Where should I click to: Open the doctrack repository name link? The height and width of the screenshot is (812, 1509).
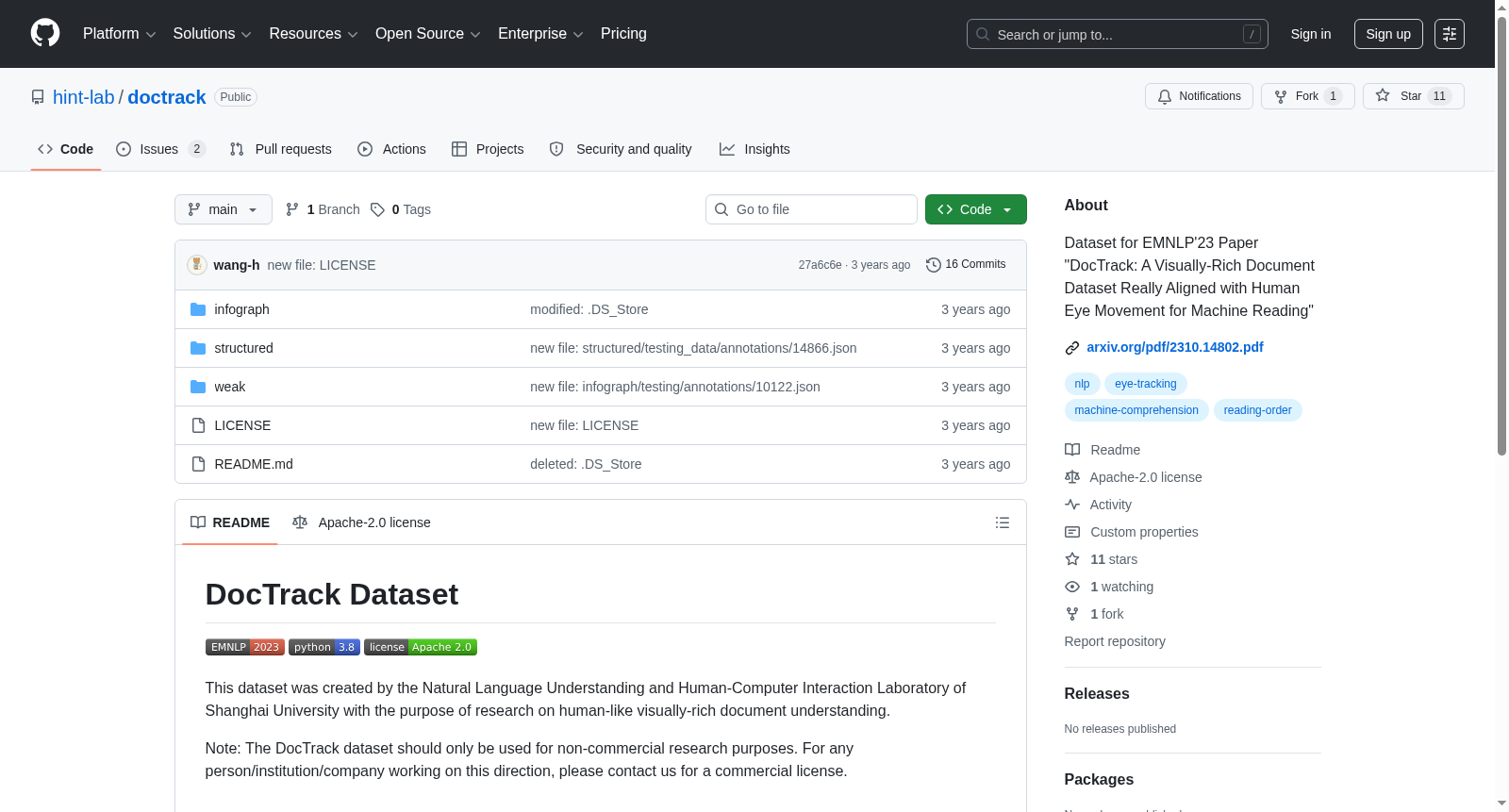(167, 97)
